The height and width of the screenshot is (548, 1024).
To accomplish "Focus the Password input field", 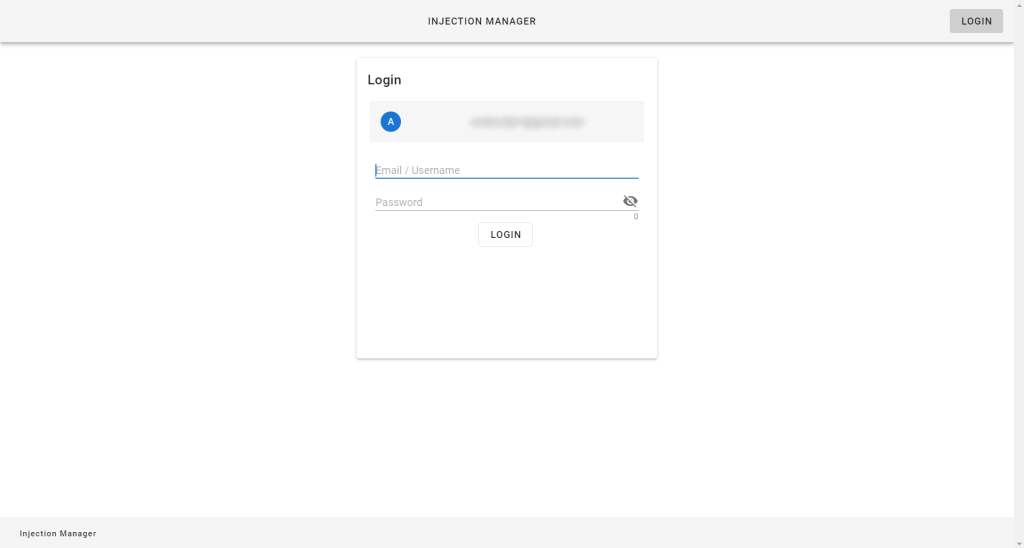I will (495, 202).
